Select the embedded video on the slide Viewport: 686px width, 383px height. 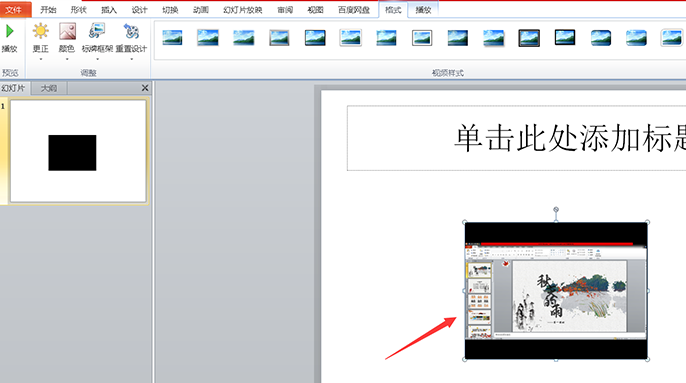(556, 291)
